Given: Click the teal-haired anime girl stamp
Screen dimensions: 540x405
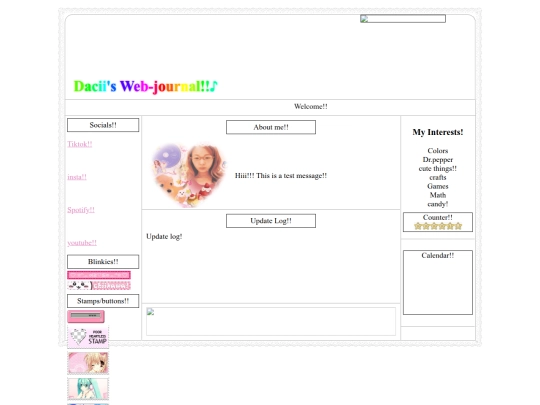Looking at the screenshot, I should (x=88, y=388).
